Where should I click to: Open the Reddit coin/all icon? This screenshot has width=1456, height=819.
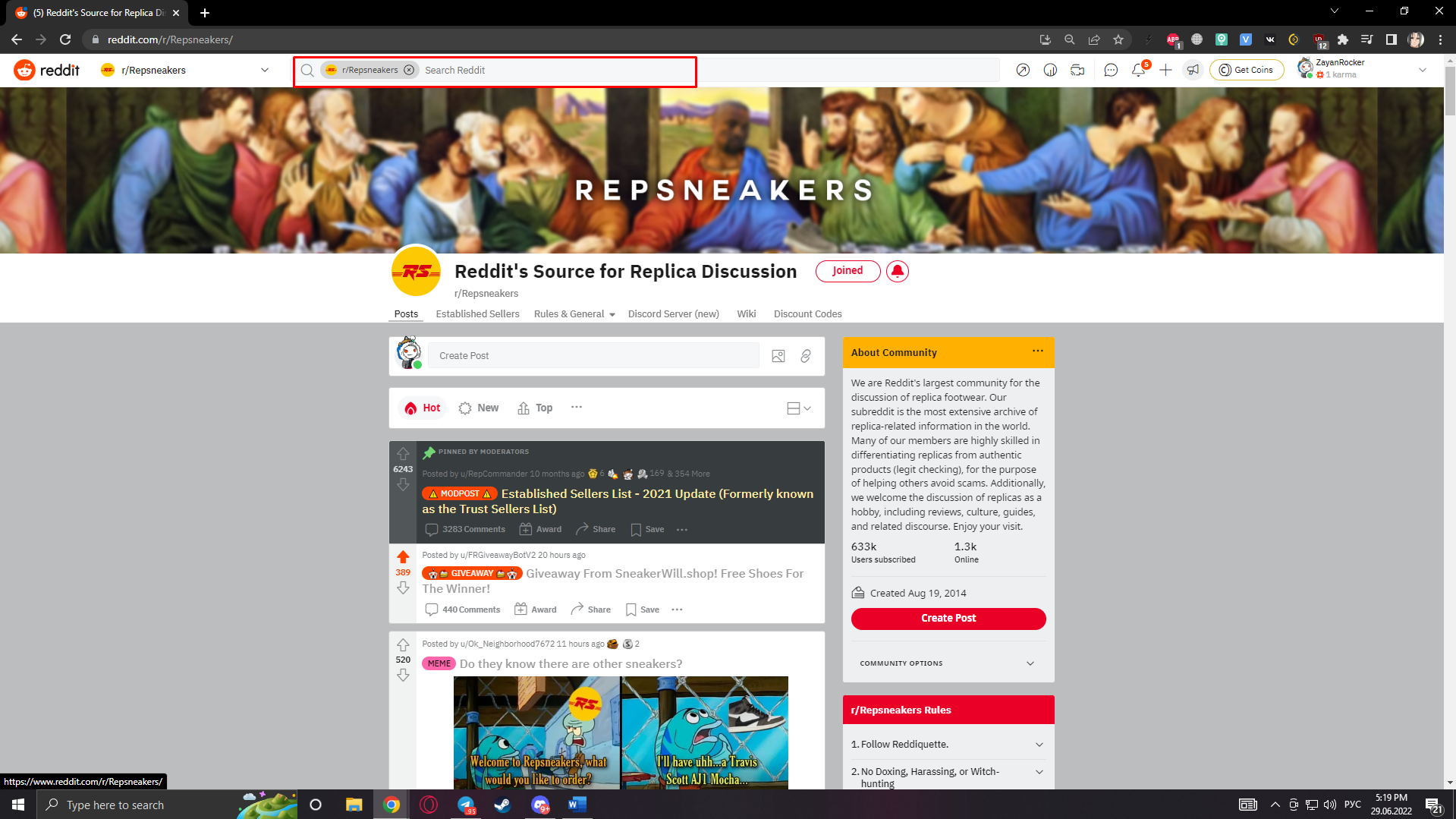point(1050,70)
